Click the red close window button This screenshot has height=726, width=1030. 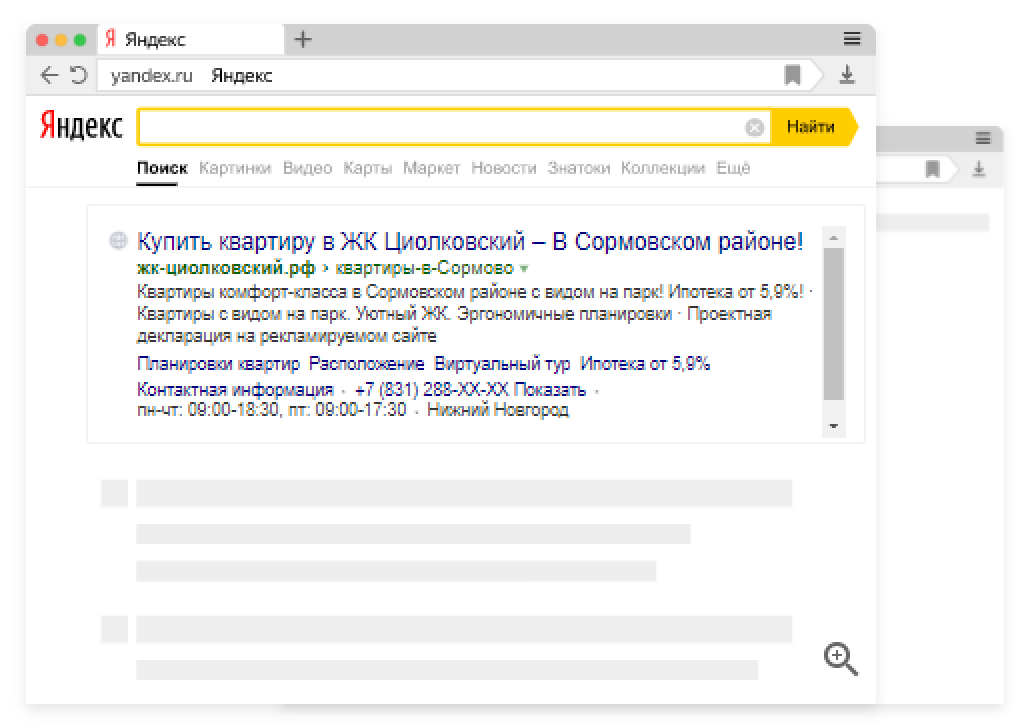click(x=42, y=40)
